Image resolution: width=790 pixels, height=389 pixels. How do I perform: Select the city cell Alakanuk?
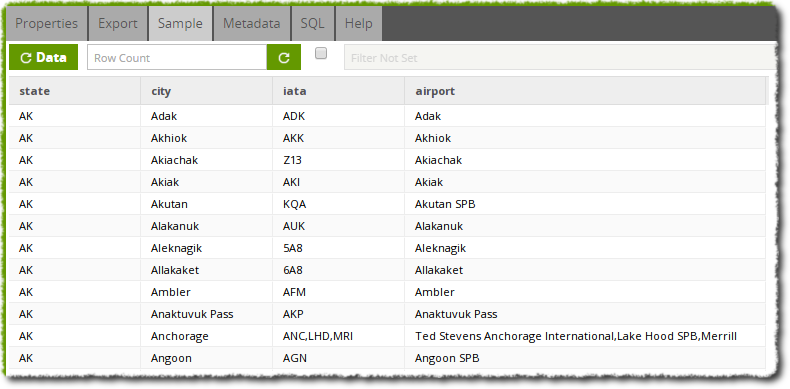(x=207, y=226)
